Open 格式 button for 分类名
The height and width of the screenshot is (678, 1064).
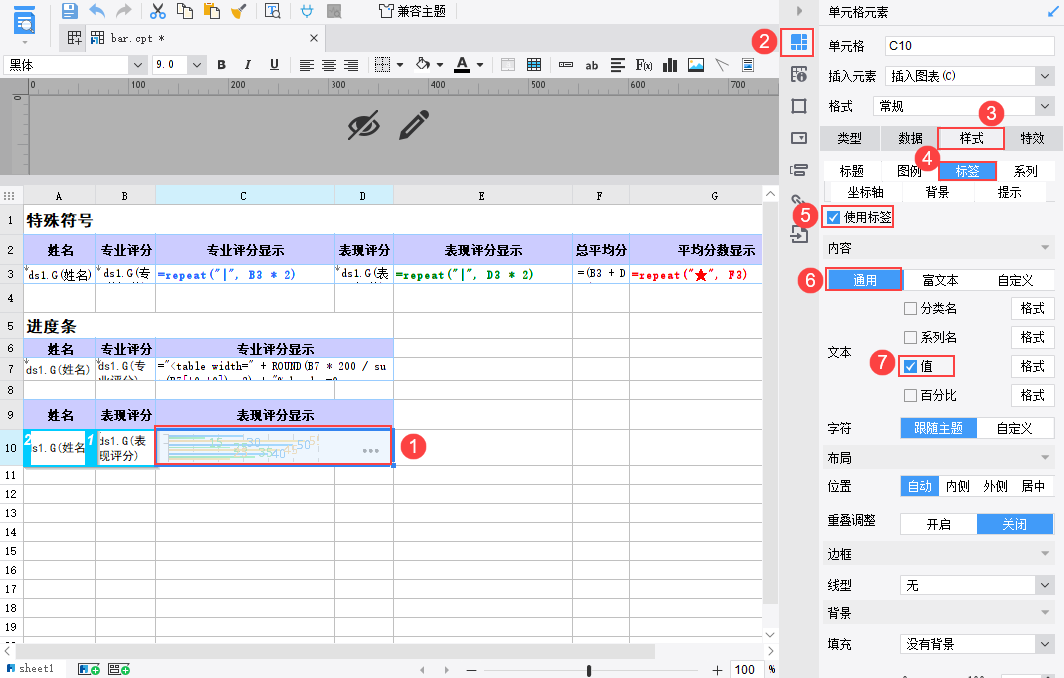(1032, 309)
